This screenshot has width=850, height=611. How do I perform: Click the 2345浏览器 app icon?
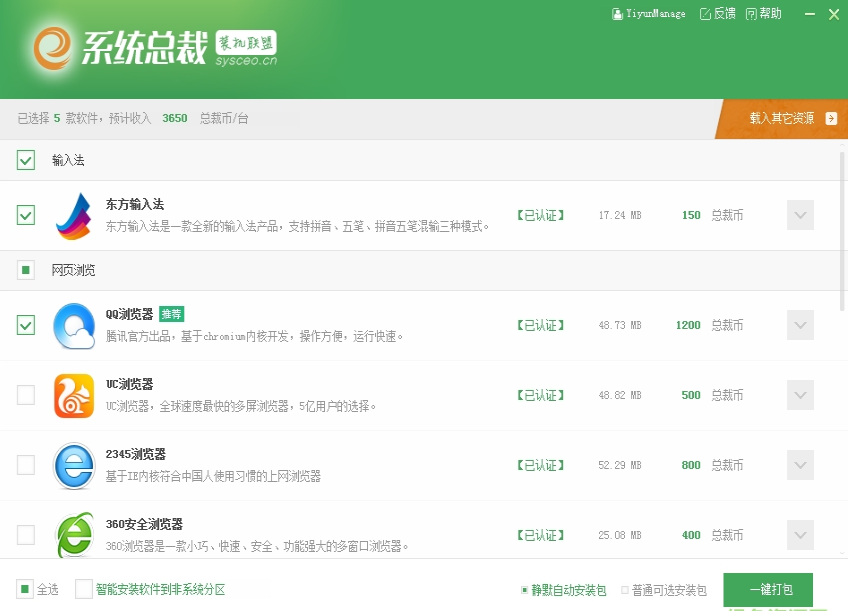coord(74,466)
